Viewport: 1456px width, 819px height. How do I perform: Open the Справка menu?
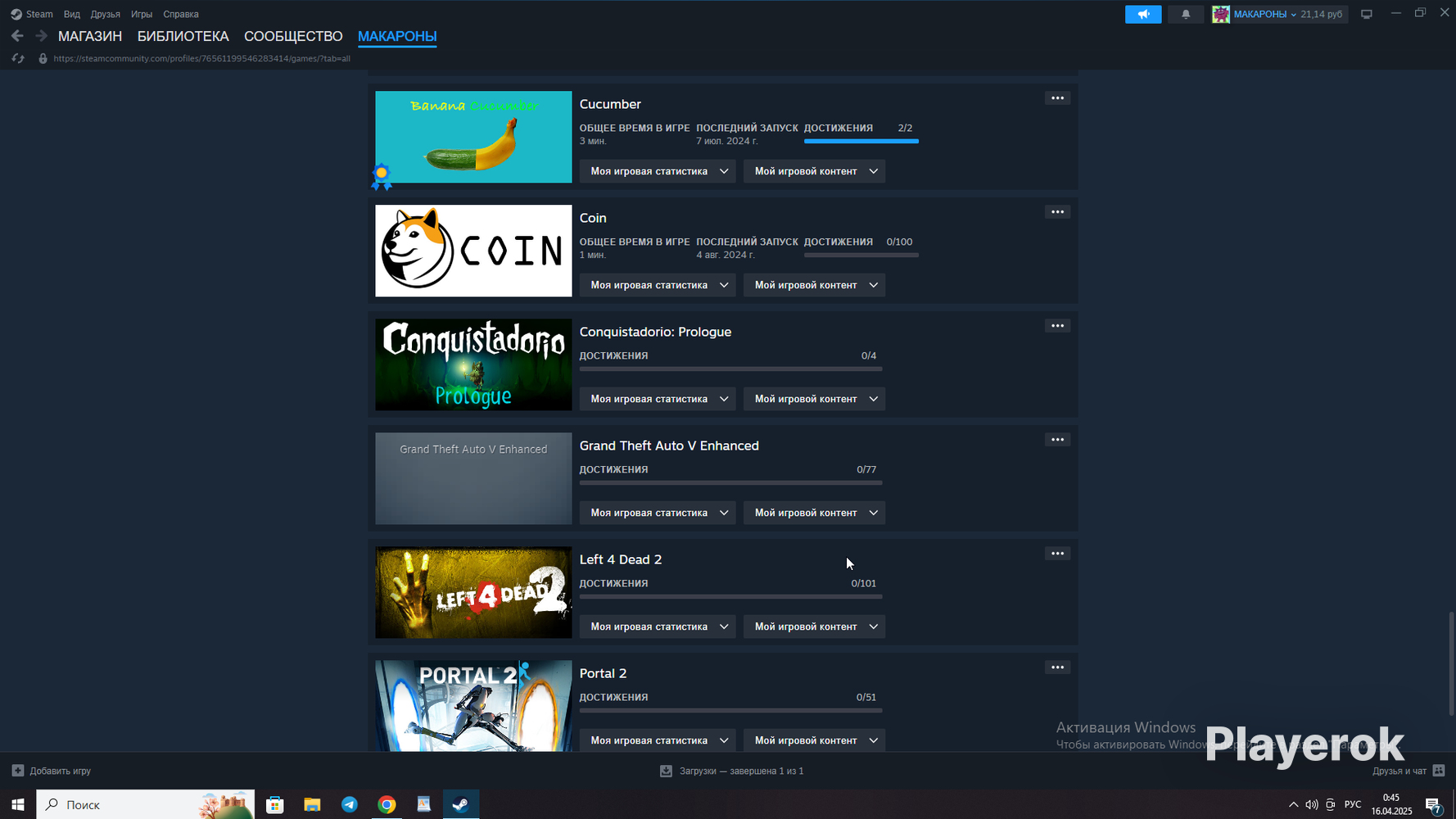click(181, 14)
